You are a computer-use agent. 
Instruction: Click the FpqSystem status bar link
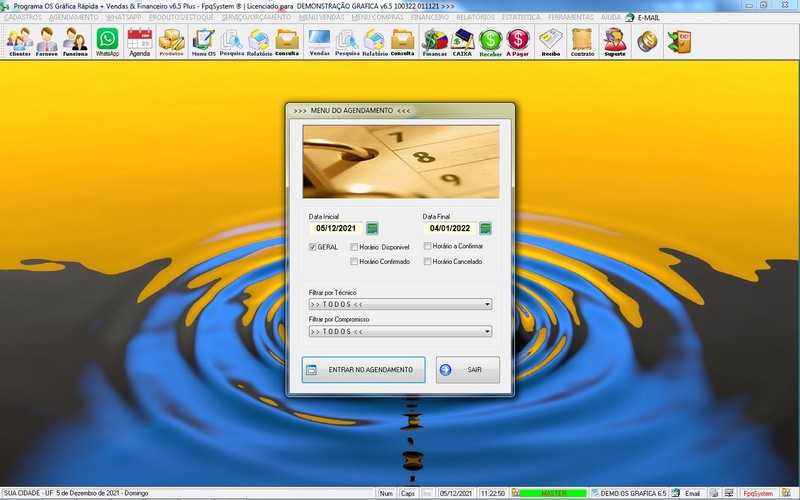(758, 493)
